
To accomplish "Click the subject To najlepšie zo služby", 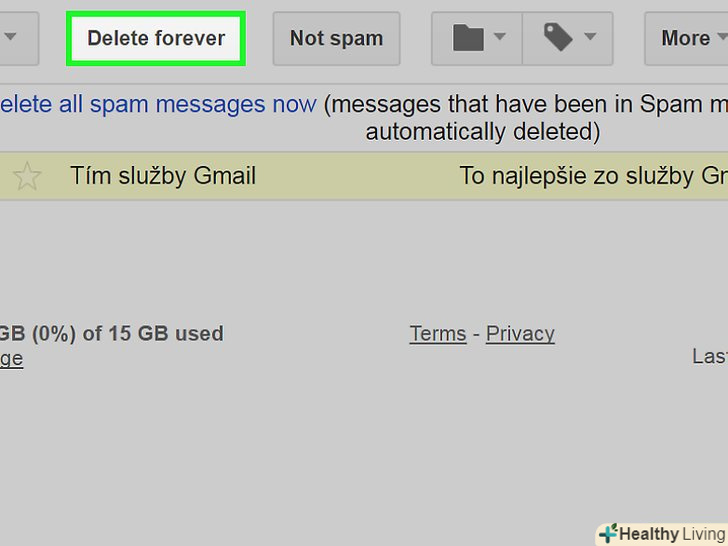I will tap(592, 177).
